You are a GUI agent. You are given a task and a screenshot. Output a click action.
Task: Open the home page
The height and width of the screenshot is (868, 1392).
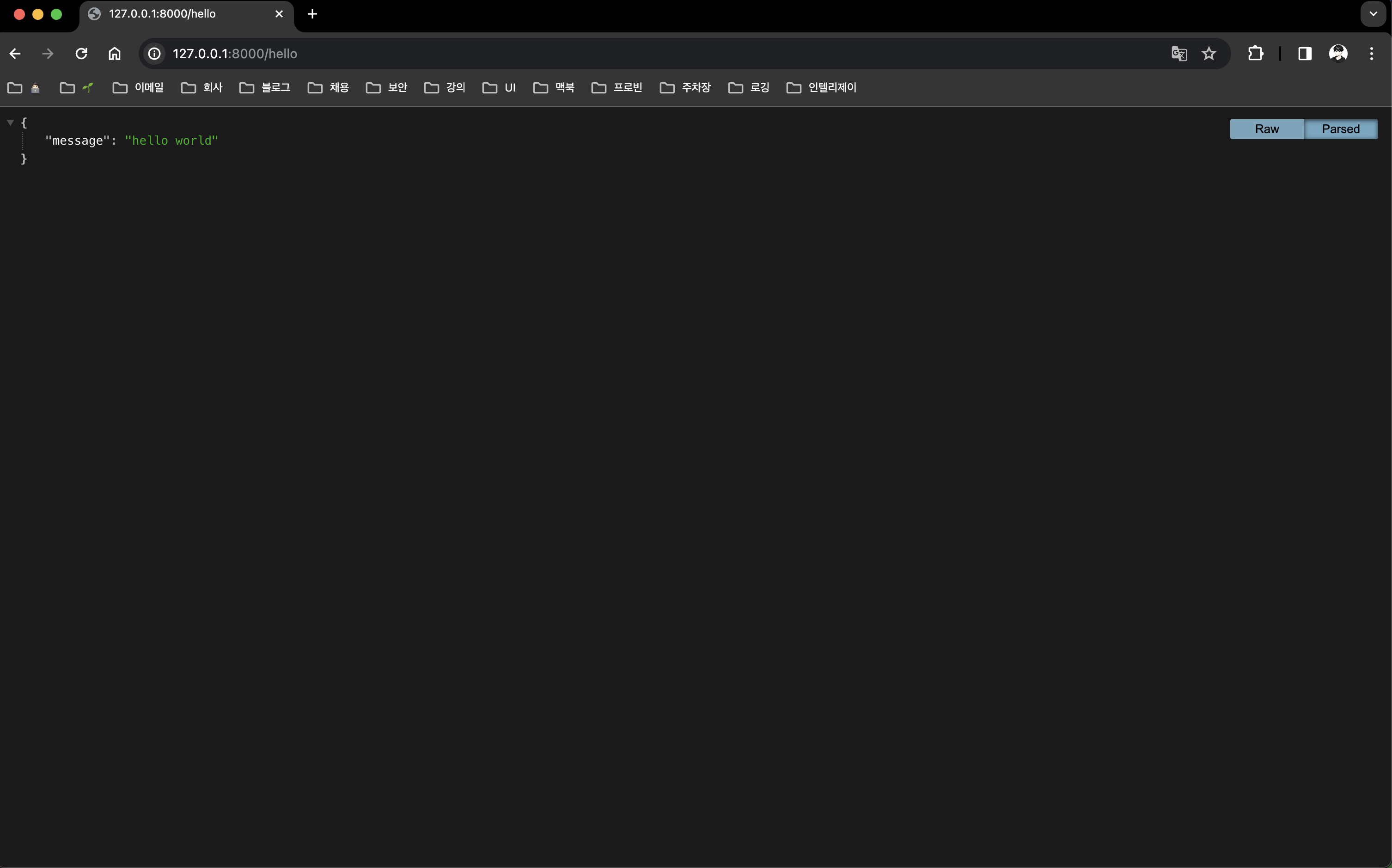pos(115,54)
